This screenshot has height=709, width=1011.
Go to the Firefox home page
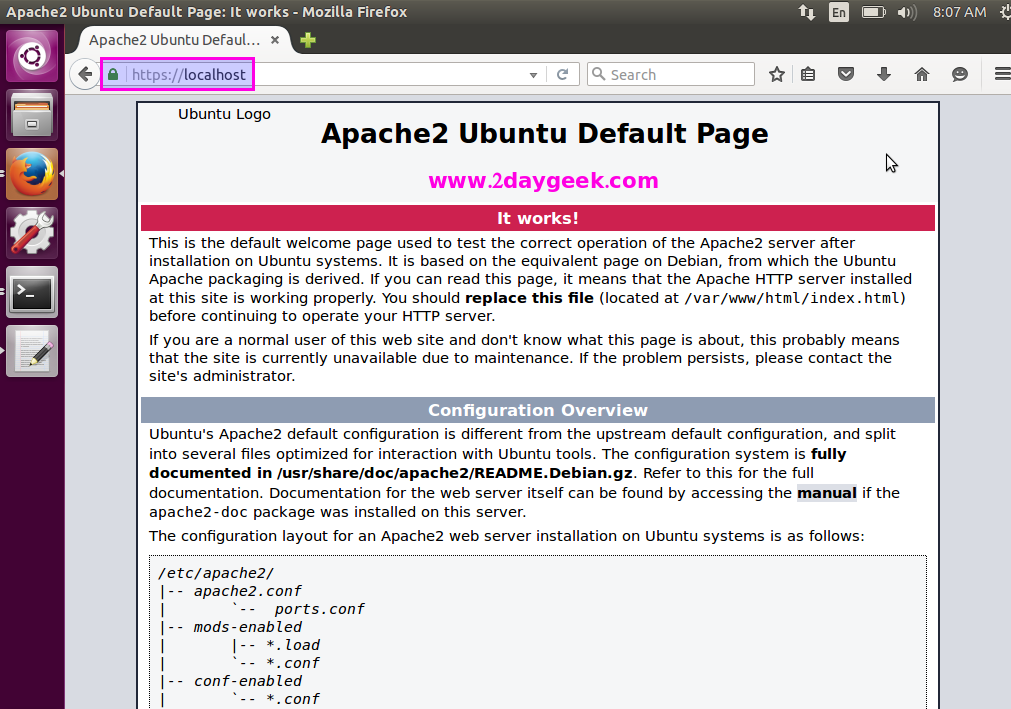922,75
